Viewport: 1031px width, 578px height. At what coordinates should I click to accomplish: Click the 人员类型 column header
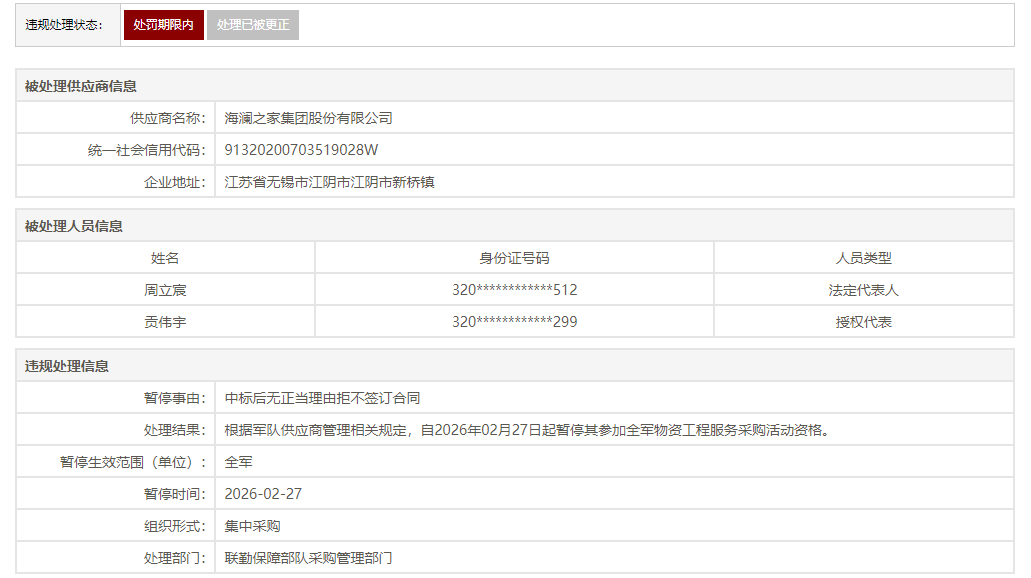(864, 258)
